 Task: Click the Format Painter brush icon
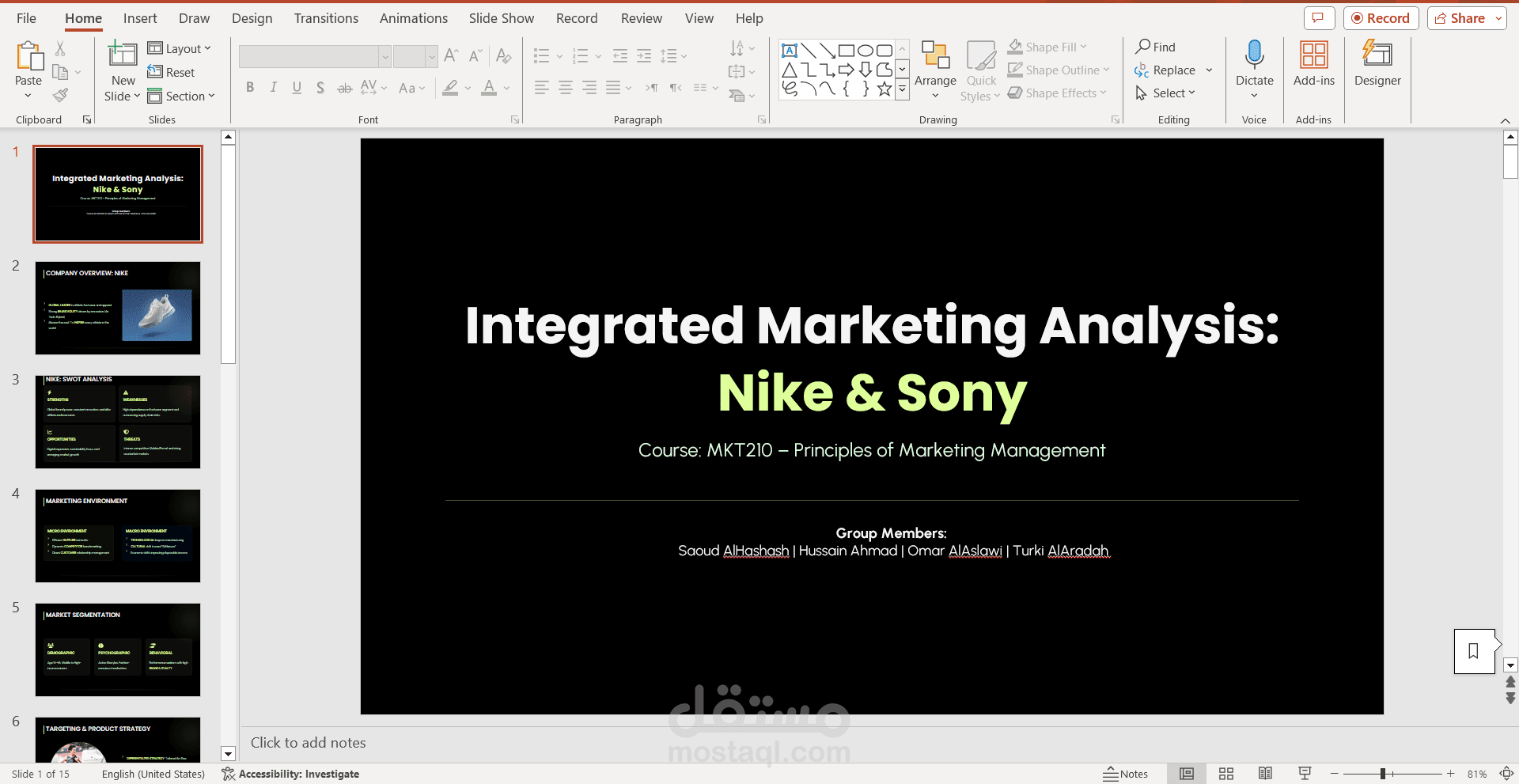[x=60, y=96]
